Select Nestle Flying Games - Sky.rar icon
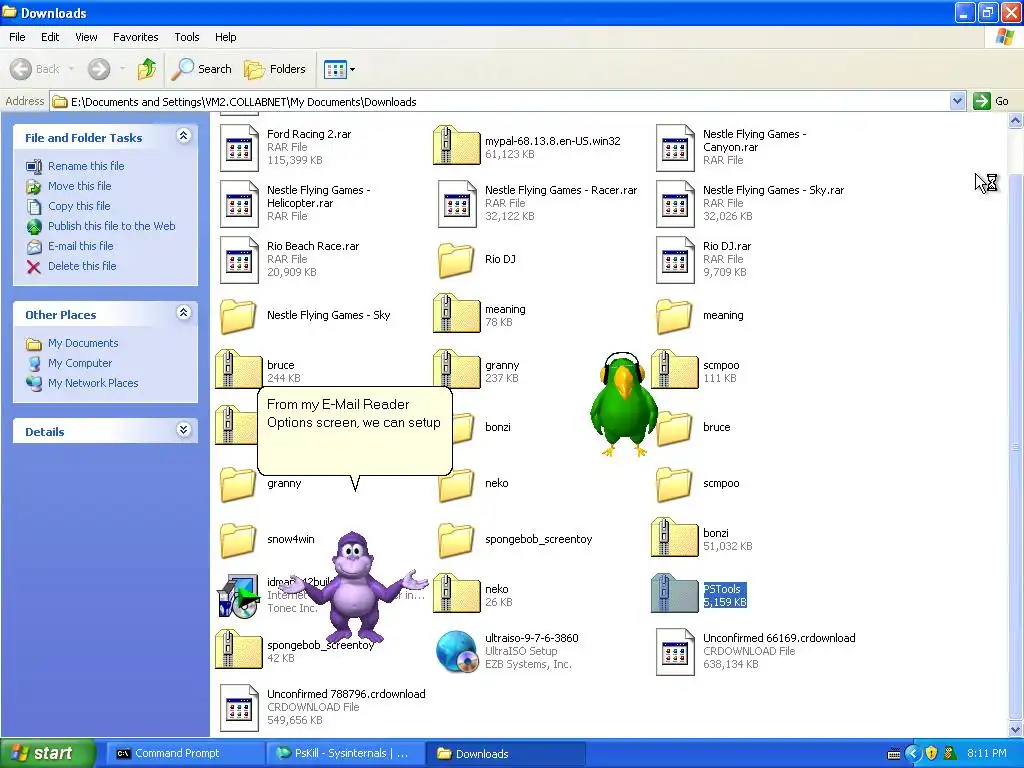The image size is (1024, 768). tap(675, 204)
